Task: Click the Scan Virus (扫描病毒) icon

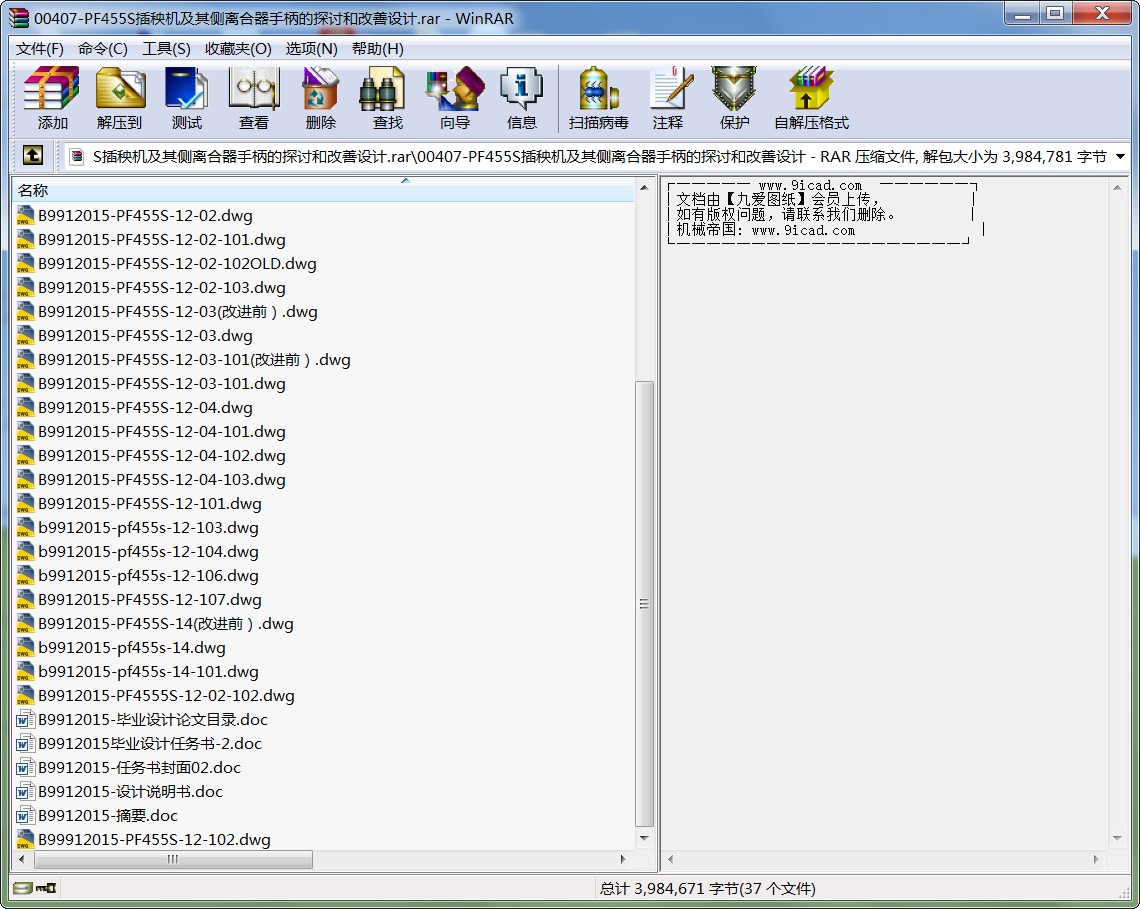Action: click(598, 98)
